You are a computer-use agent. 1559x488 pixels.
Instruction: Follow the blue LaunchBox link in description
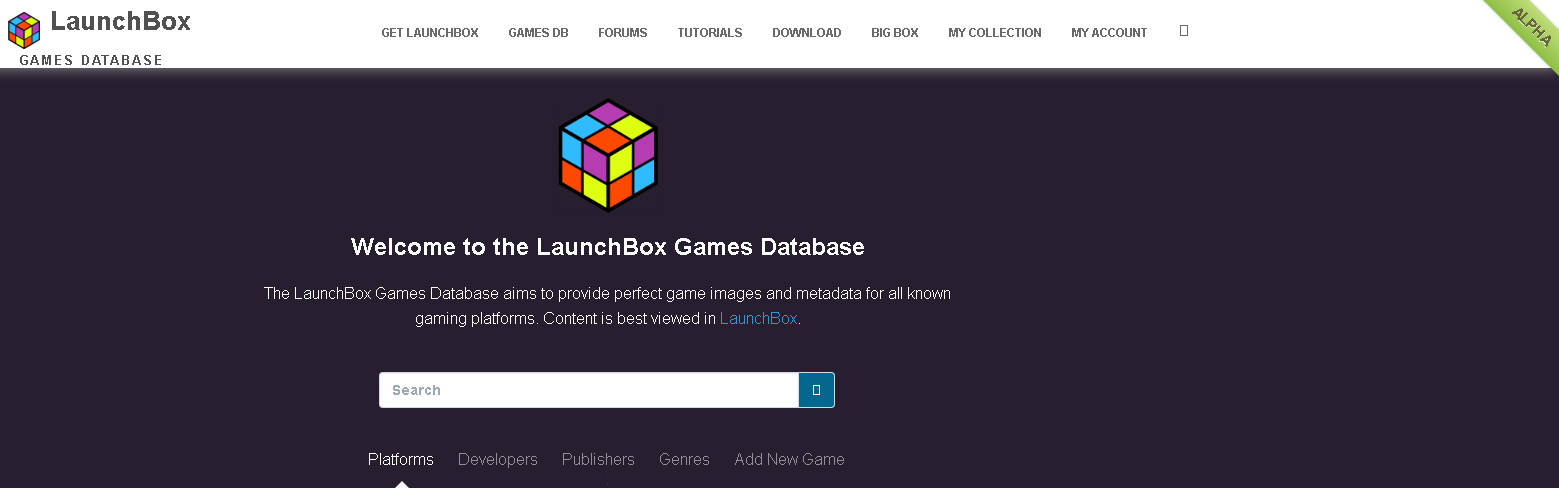(x=758, y=319)
